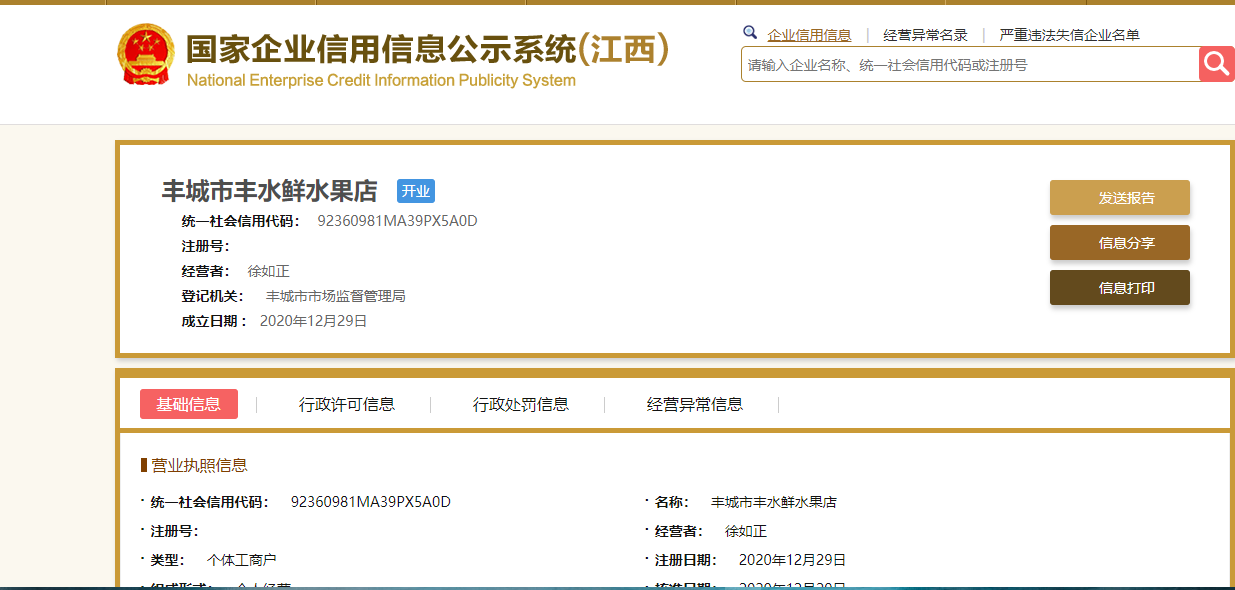Screen dimensions: 1235x590
Task: Open the 行政许可信息 tab
Action: point(347,405)
